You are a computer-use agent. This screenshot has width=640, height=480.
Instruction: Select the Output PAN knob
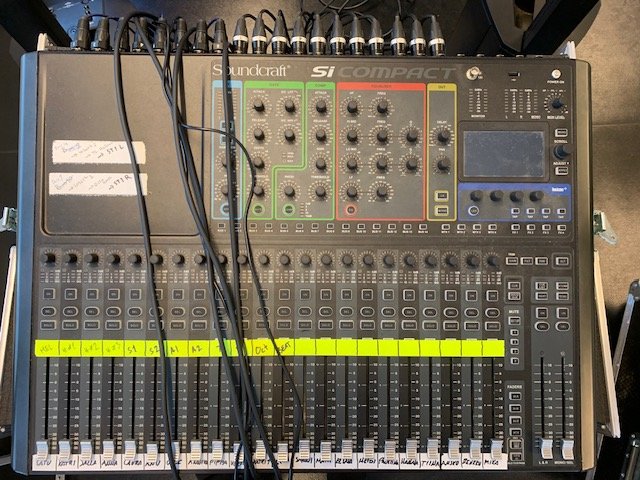tap(442, 165)
